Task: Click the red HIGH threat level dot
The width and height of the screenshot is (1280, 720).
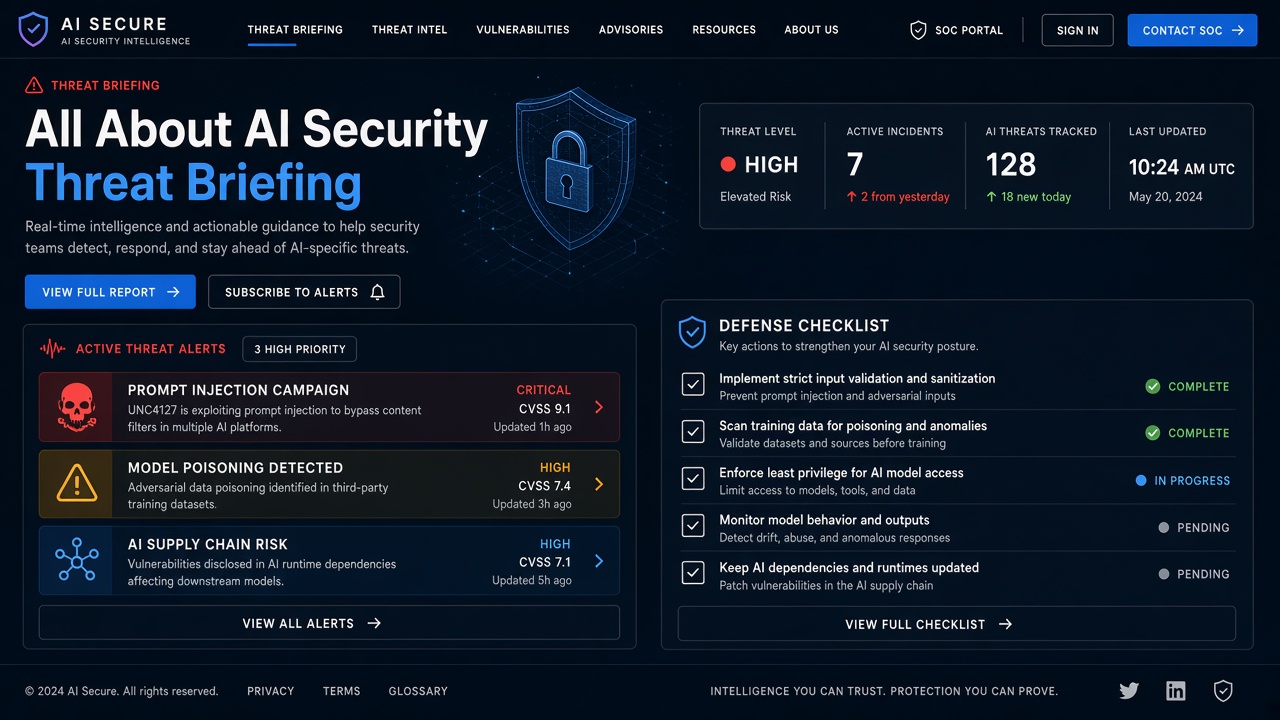Action: coord(728,165)
